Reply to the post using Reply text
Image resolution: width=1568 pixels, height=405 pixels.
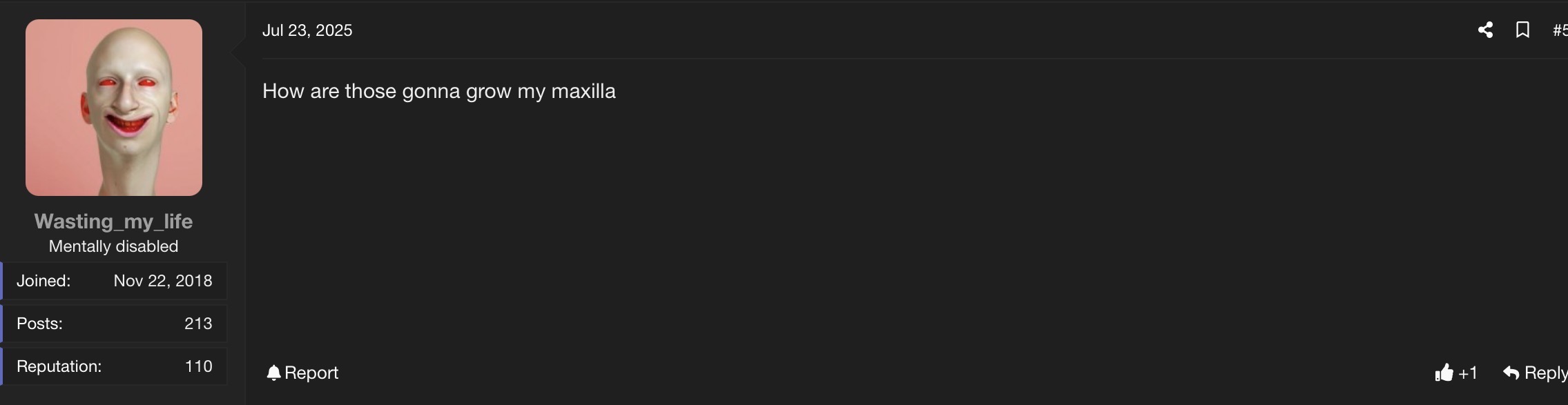tap(1545, 373)
